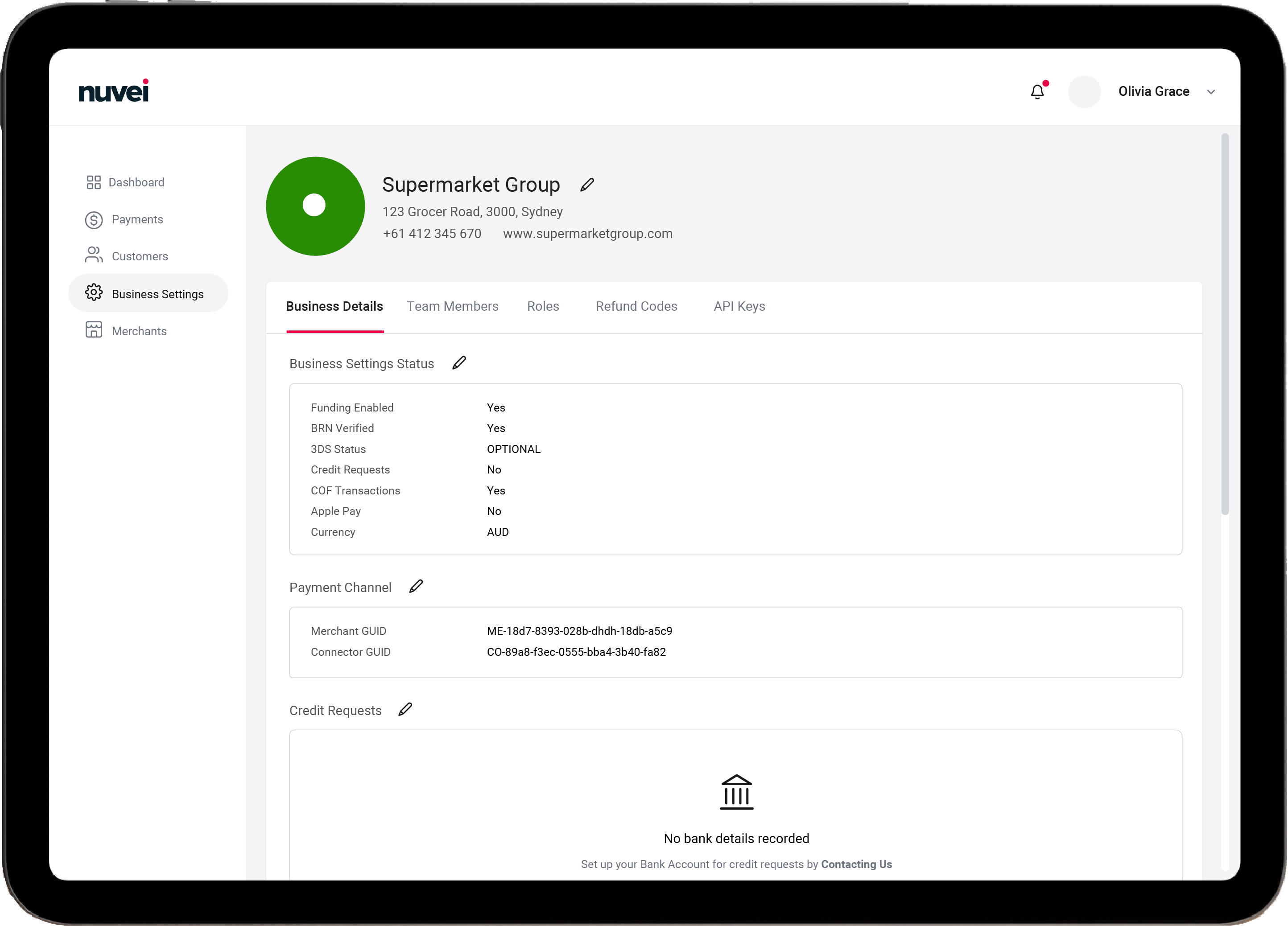Click the Apple Pay label

[x=336, y=511]
